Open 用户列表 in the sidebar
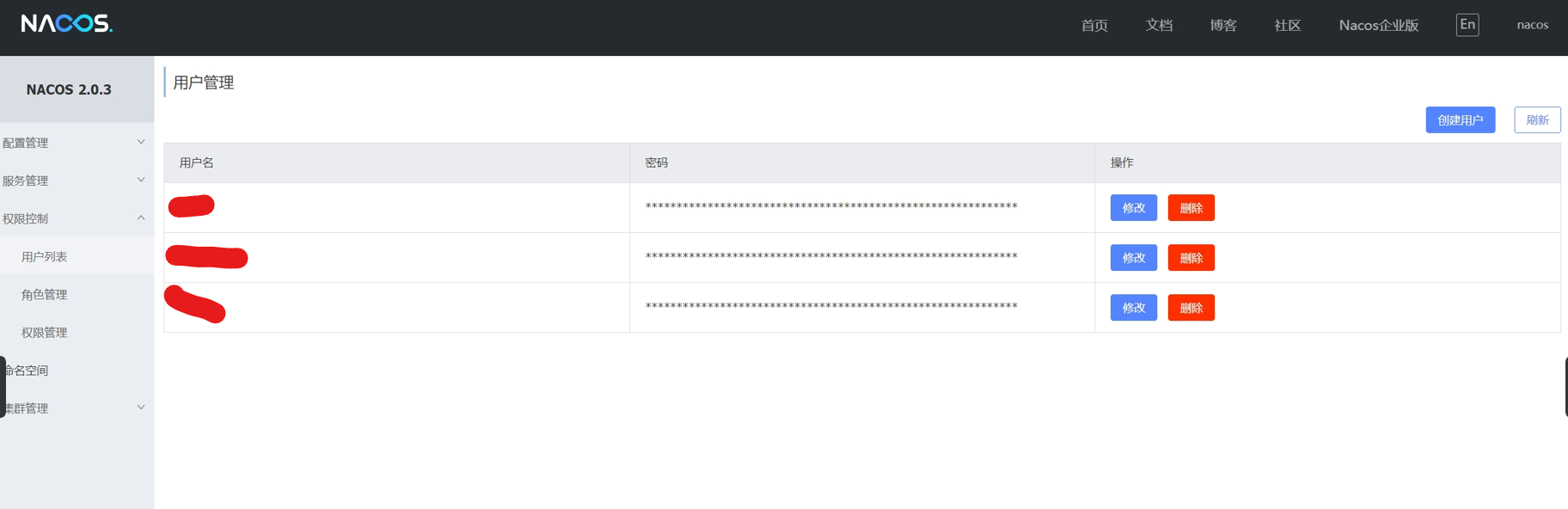Viewport: 1568px width, 509px height. 45,257
